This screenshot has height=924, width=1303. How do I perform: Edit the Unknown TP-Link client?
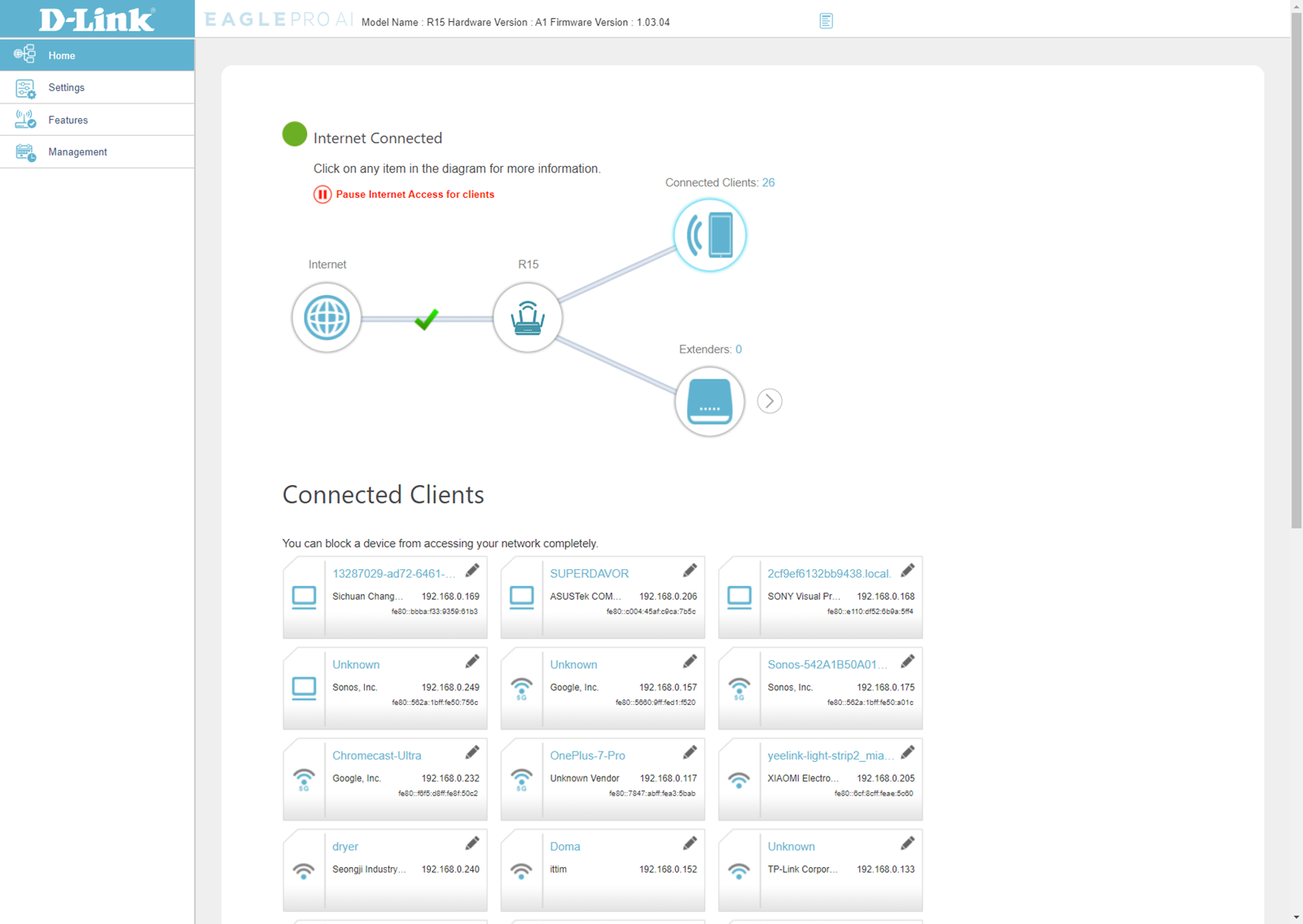click(x=907, y=844)
